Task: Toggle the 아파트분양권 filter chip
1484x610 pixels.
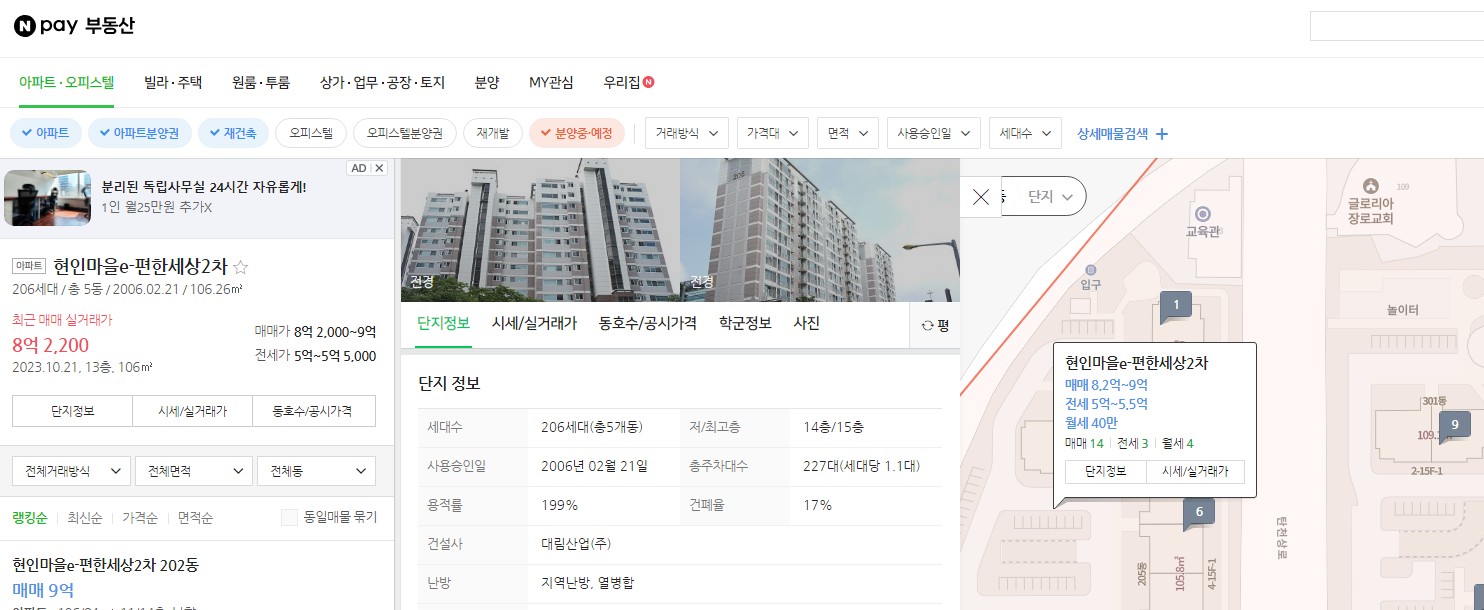Action: (x=140, y=133)
